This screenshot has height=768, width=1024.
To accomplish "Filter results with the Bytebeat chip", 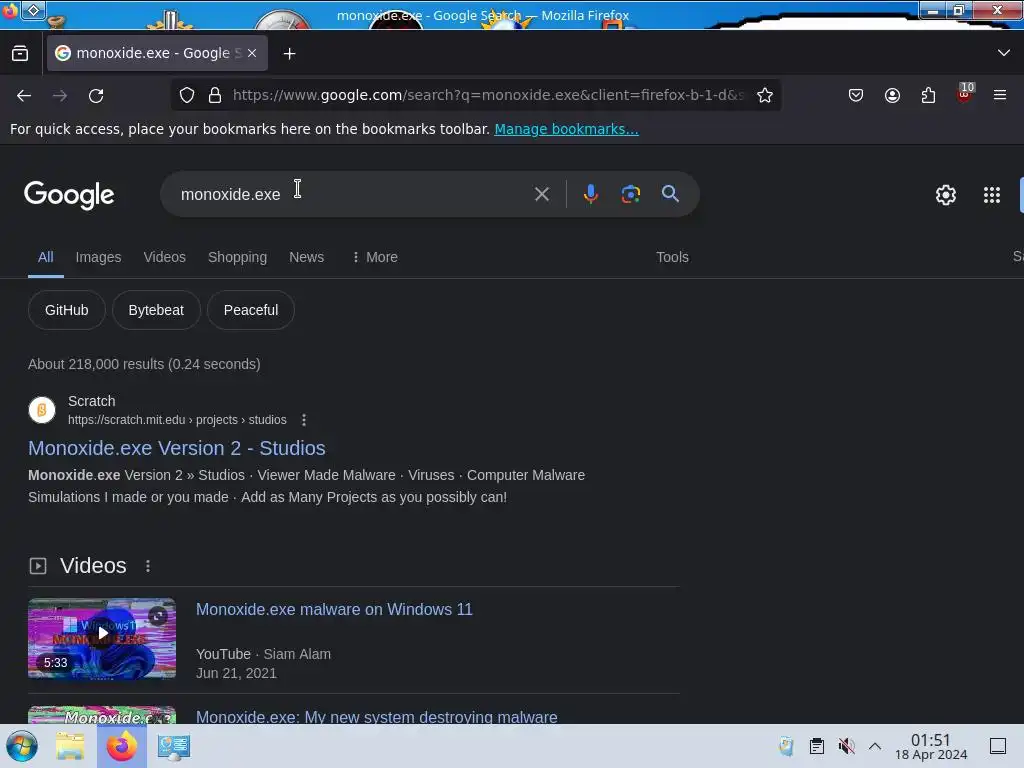I will [x=156, y=310].
